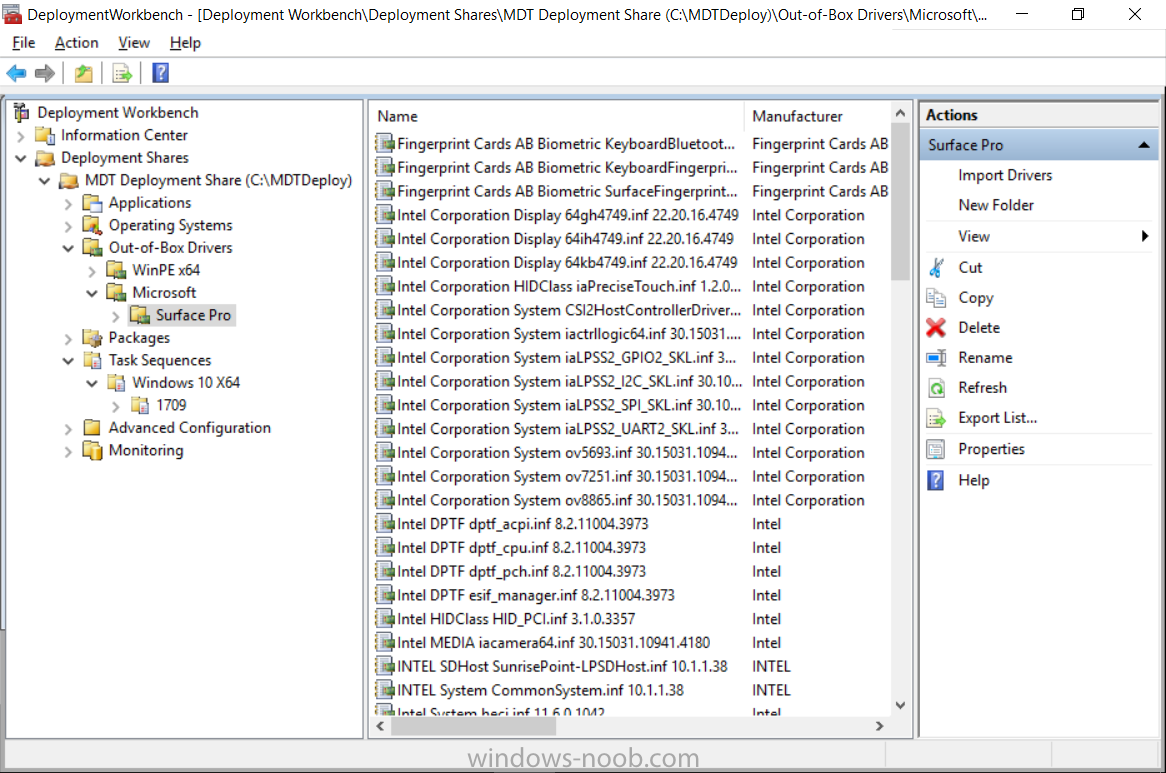Viewport: 1166px width, 773px height.
Task: Open the View menu in menu bar
Action: coord(134,43)
